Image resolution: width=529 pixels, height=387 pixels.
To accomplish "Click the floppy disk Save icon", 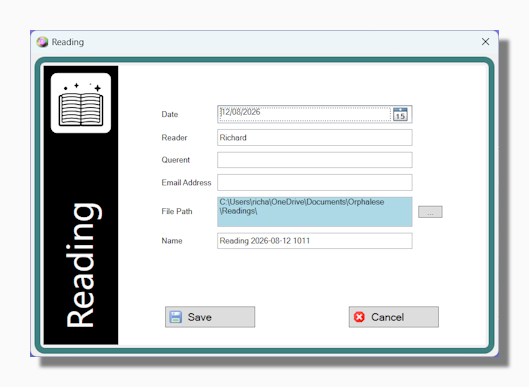I will tap(175, 317).
